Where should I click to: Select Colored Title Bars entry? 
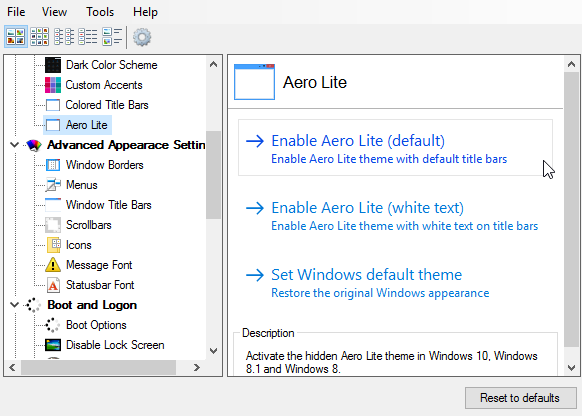pyautogui.click(x=107, y=105)
